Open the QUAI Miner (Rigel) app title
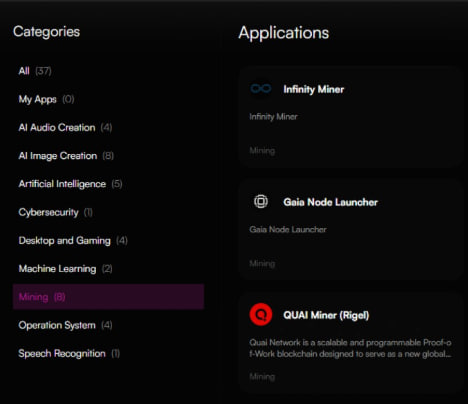This screenshot has width=468, height=404. click(x=326, y=315)
